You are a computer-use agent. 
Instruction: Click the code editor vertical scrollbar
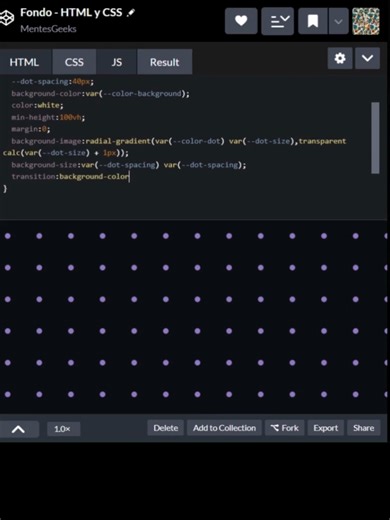tap(375, 138)
